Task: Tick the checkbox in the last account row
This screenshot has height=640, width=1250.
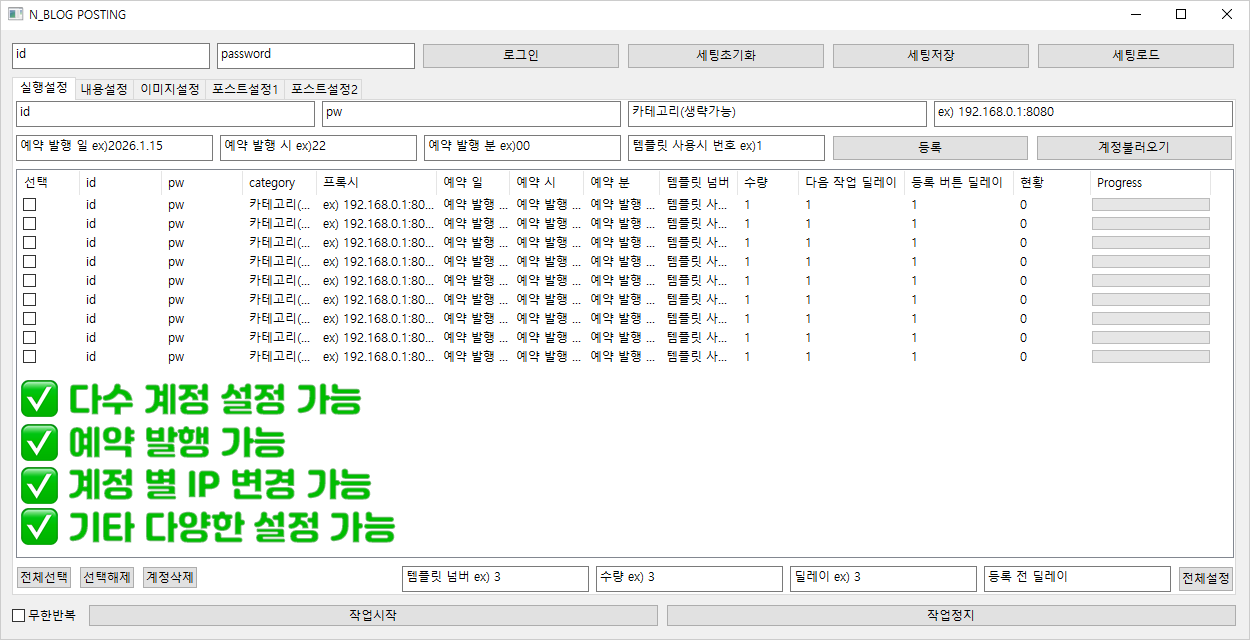Action: click(30, 356)
